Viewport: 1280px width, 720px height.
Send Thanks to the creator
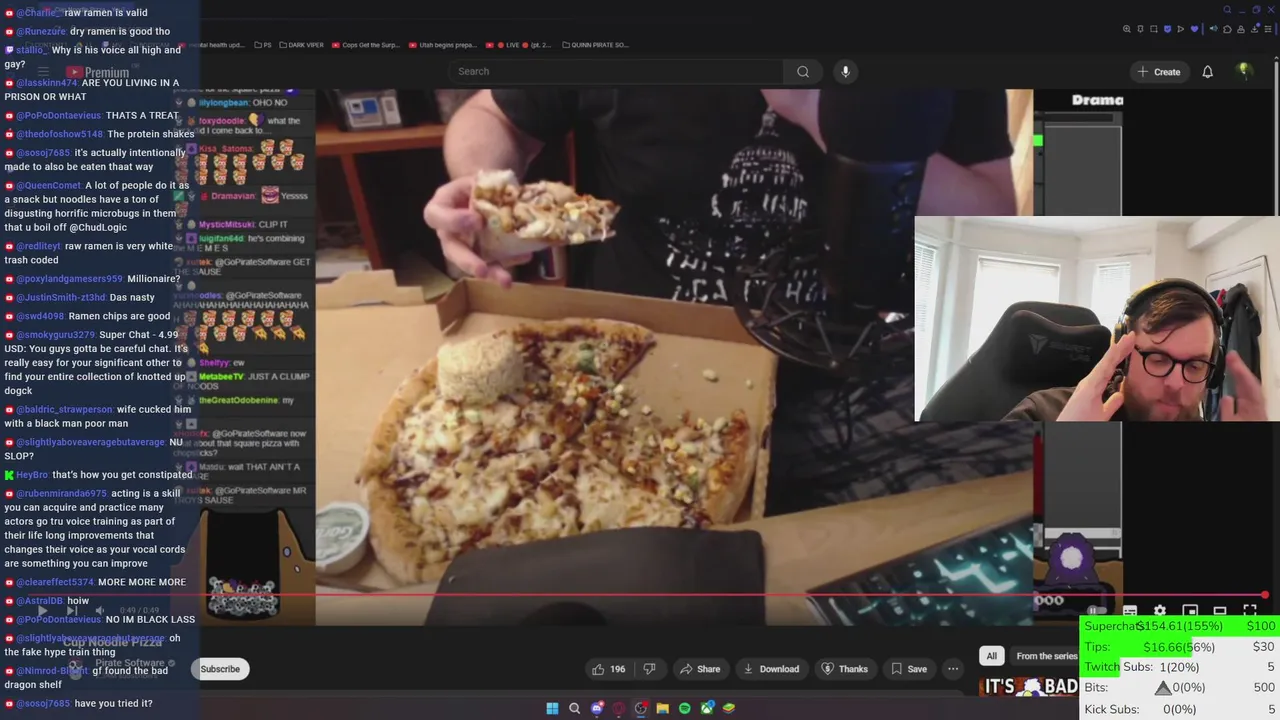[x=845, y=669]
